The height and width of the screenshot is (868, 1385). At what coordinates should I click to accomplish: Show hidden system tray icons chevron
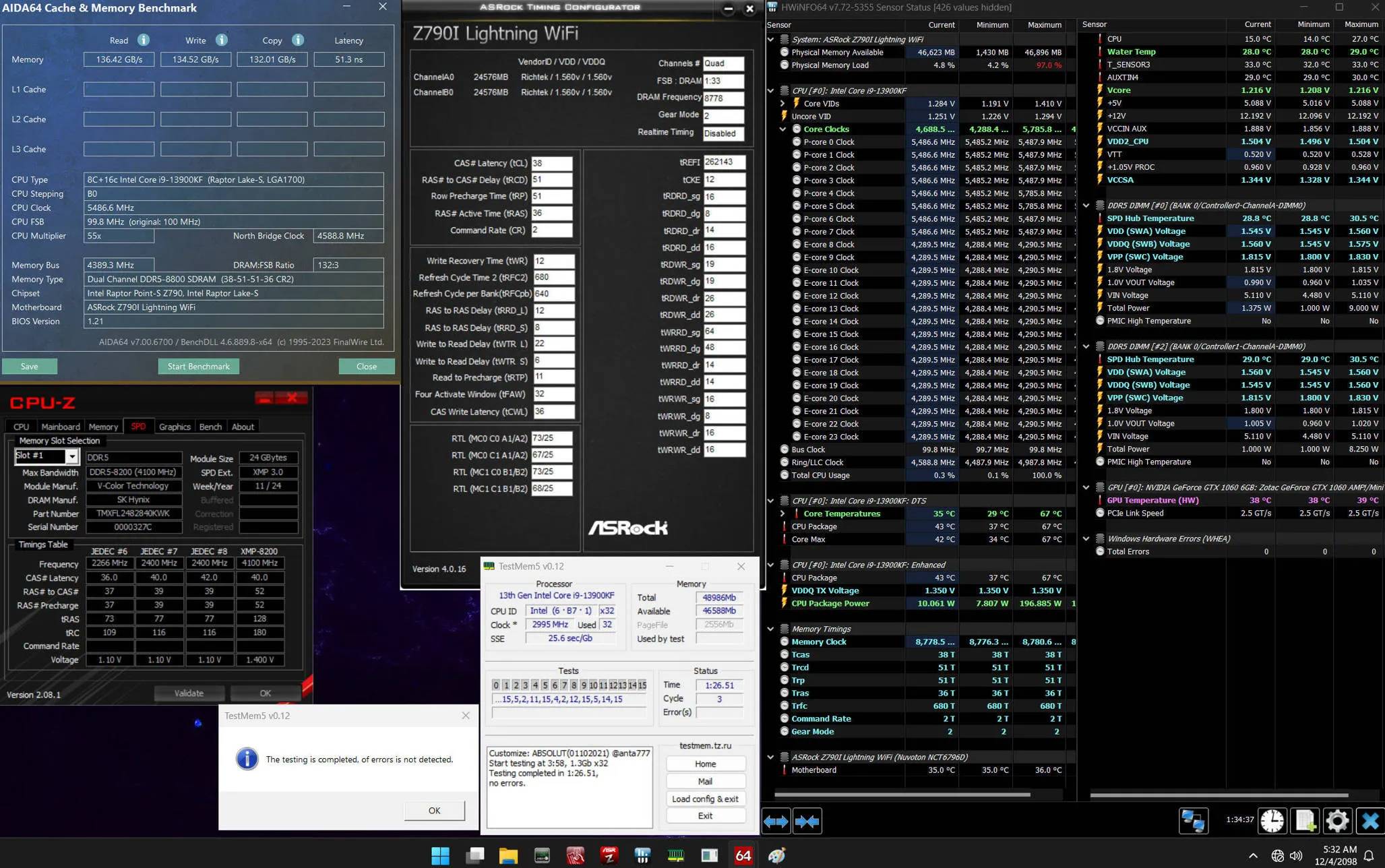coord(1253,855)
